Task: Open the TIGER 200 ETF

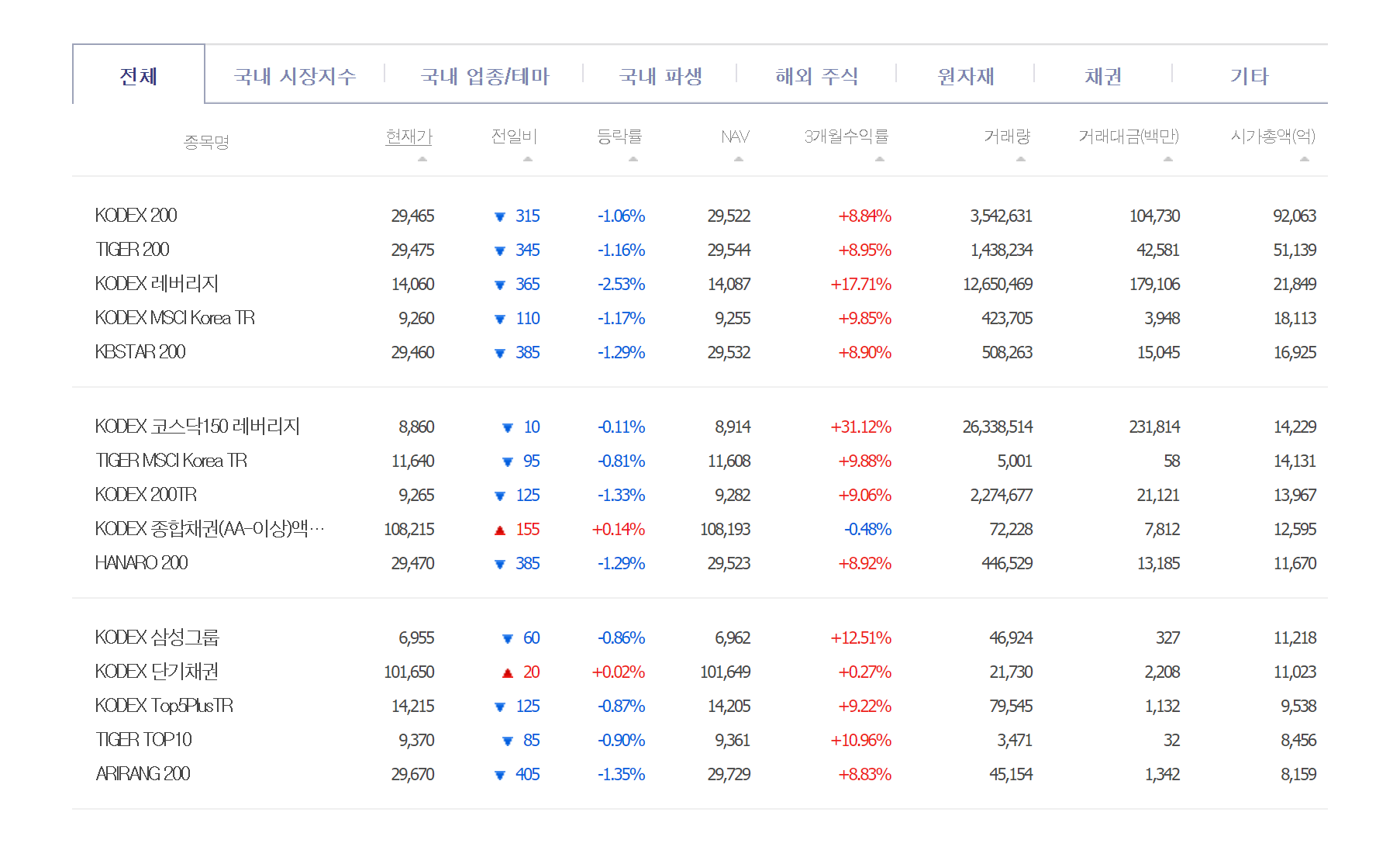Action: [132, 250]
